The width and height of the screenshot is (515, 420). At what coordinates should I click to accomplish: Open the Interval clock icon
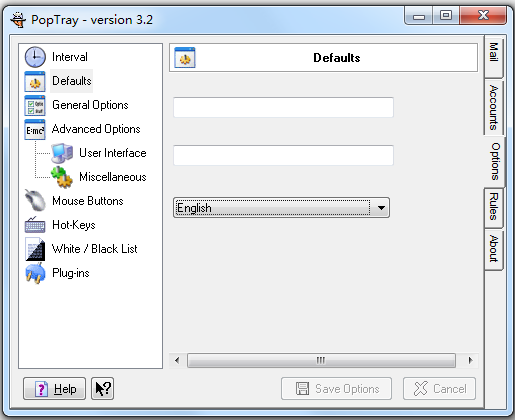click(x=35, y=57)
